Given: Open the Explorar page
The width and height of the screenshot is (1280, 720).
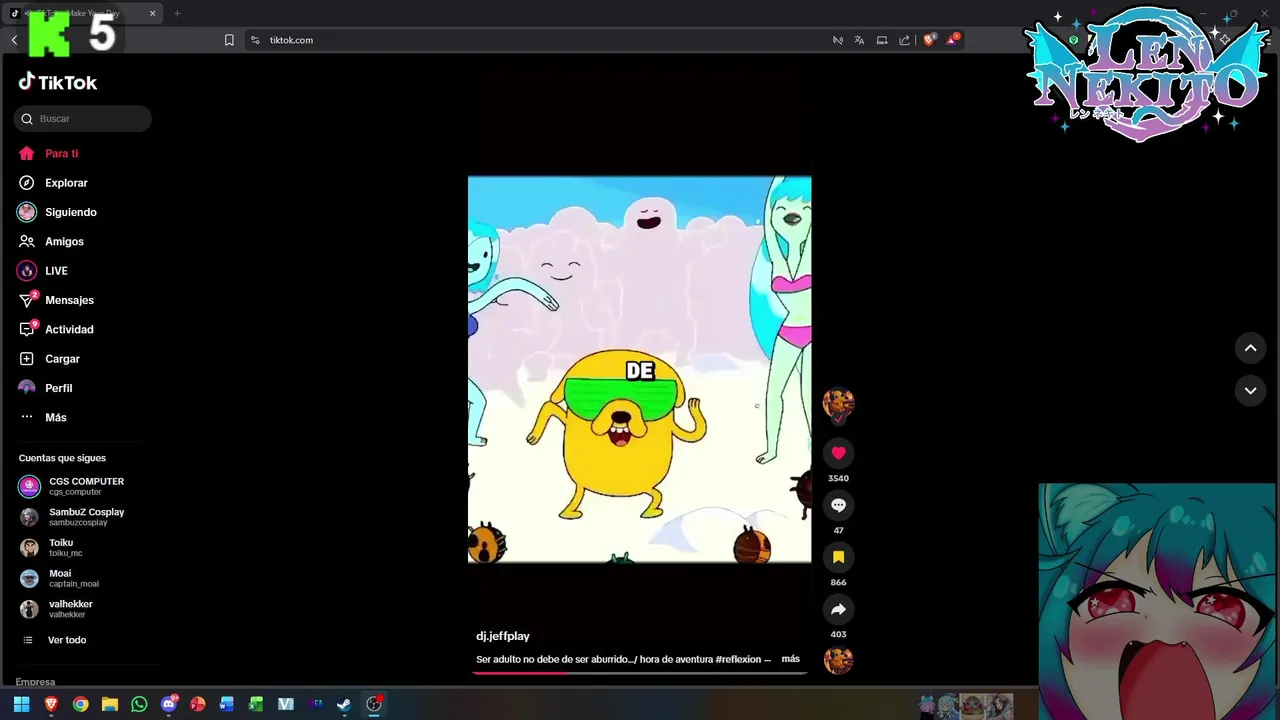Looking at the screenshot, I should pyautogui.click(x=53, y=183).
